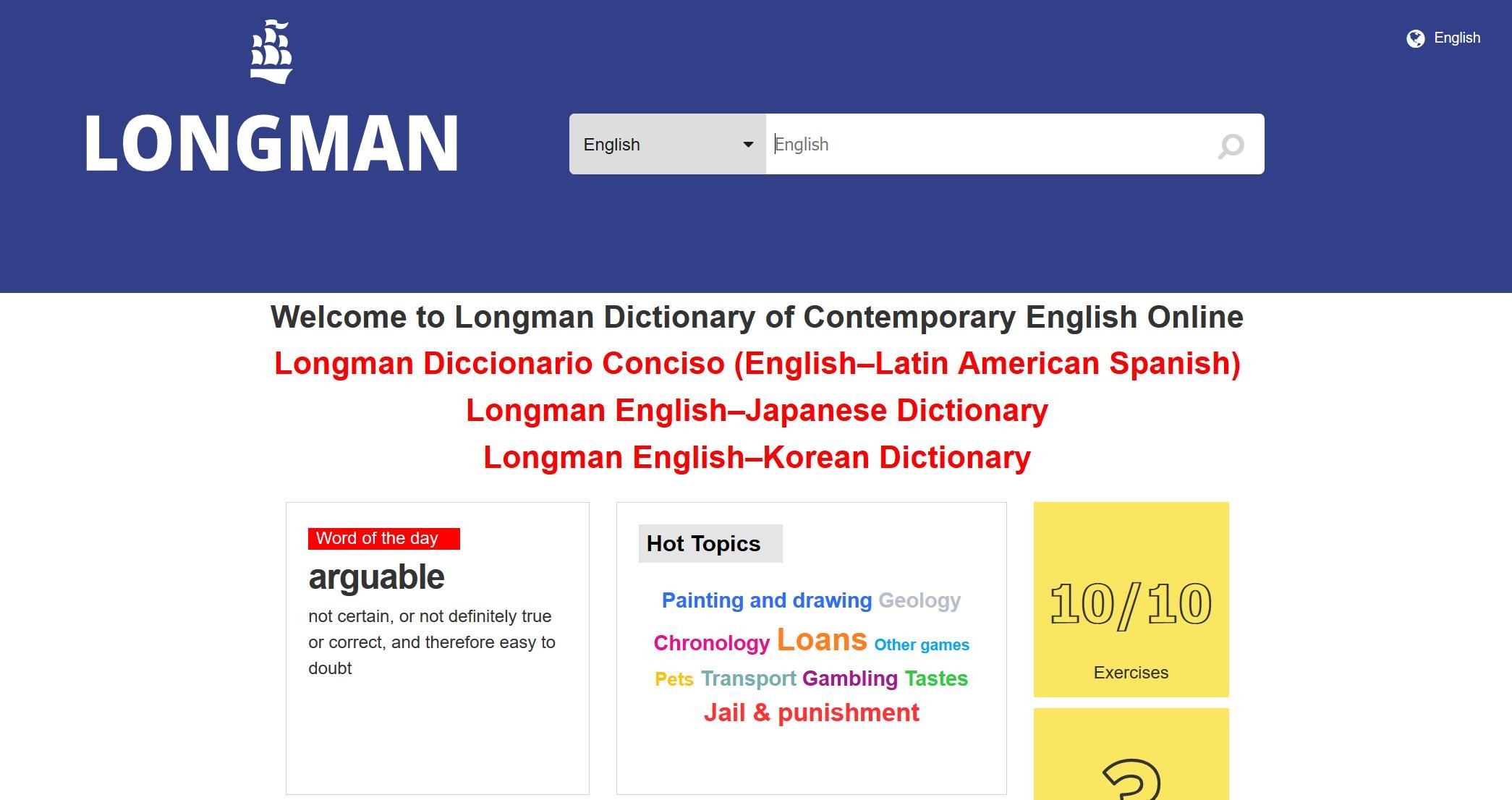Open the 10/10 Exercises tile

[1131, 599]
